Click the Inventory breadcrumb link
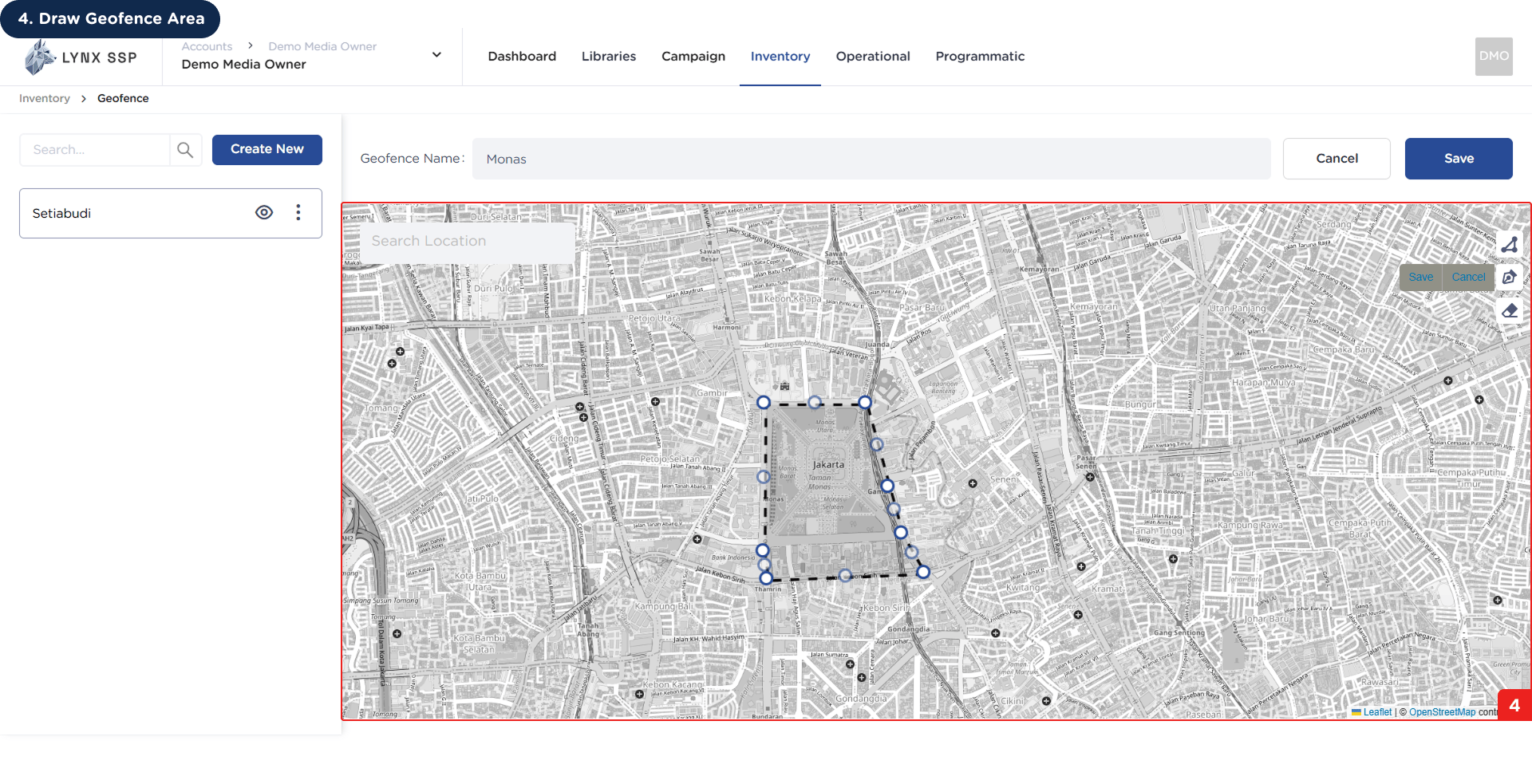 point(45,98)
